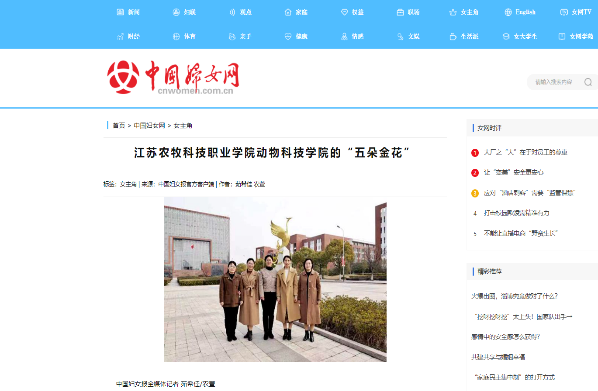Click the magnifier search icon
Screen dimensions: 598x391
(x=588, y=82)
